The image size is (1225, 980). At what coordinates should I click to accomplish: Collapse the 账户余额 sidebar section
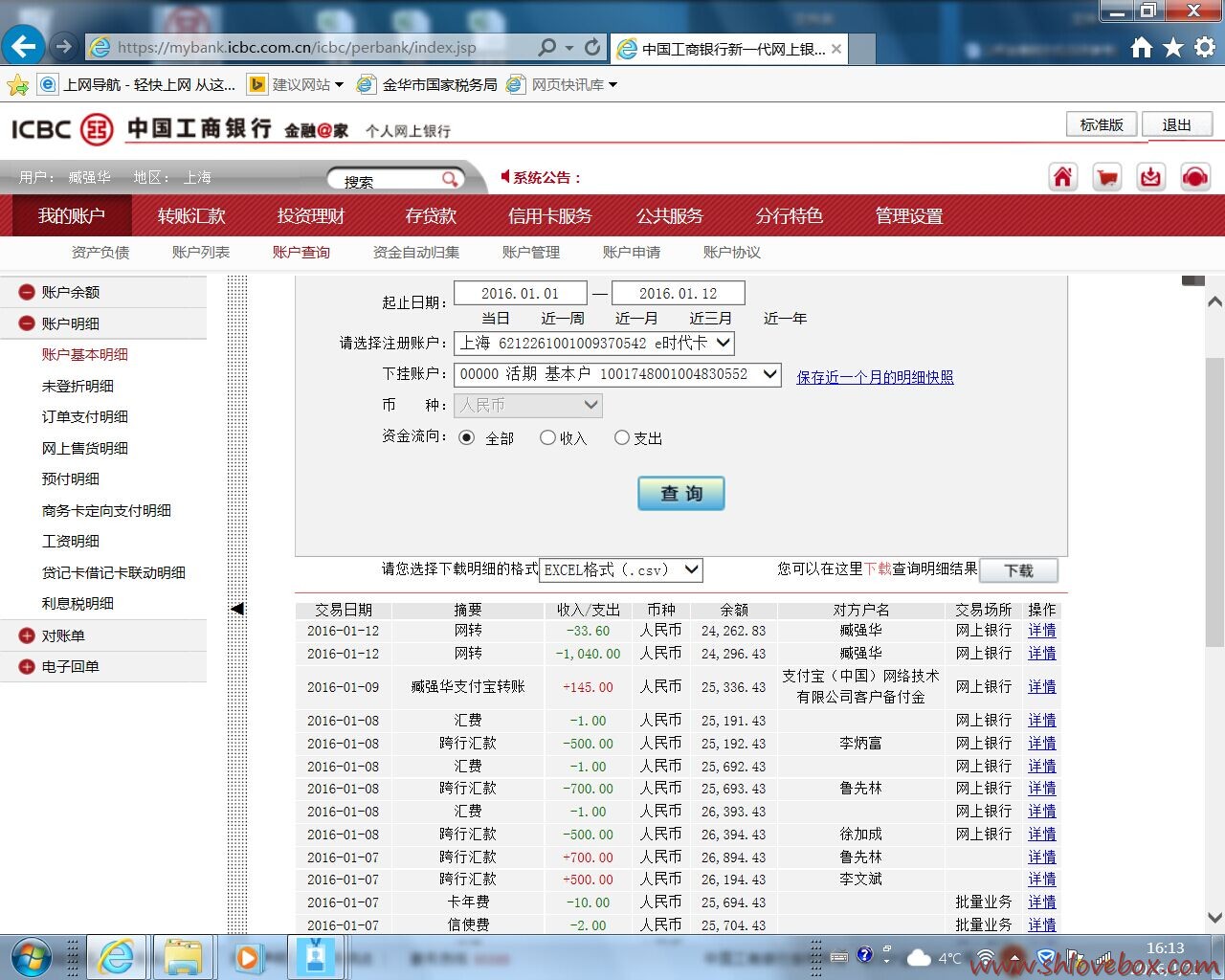[27, 292]
